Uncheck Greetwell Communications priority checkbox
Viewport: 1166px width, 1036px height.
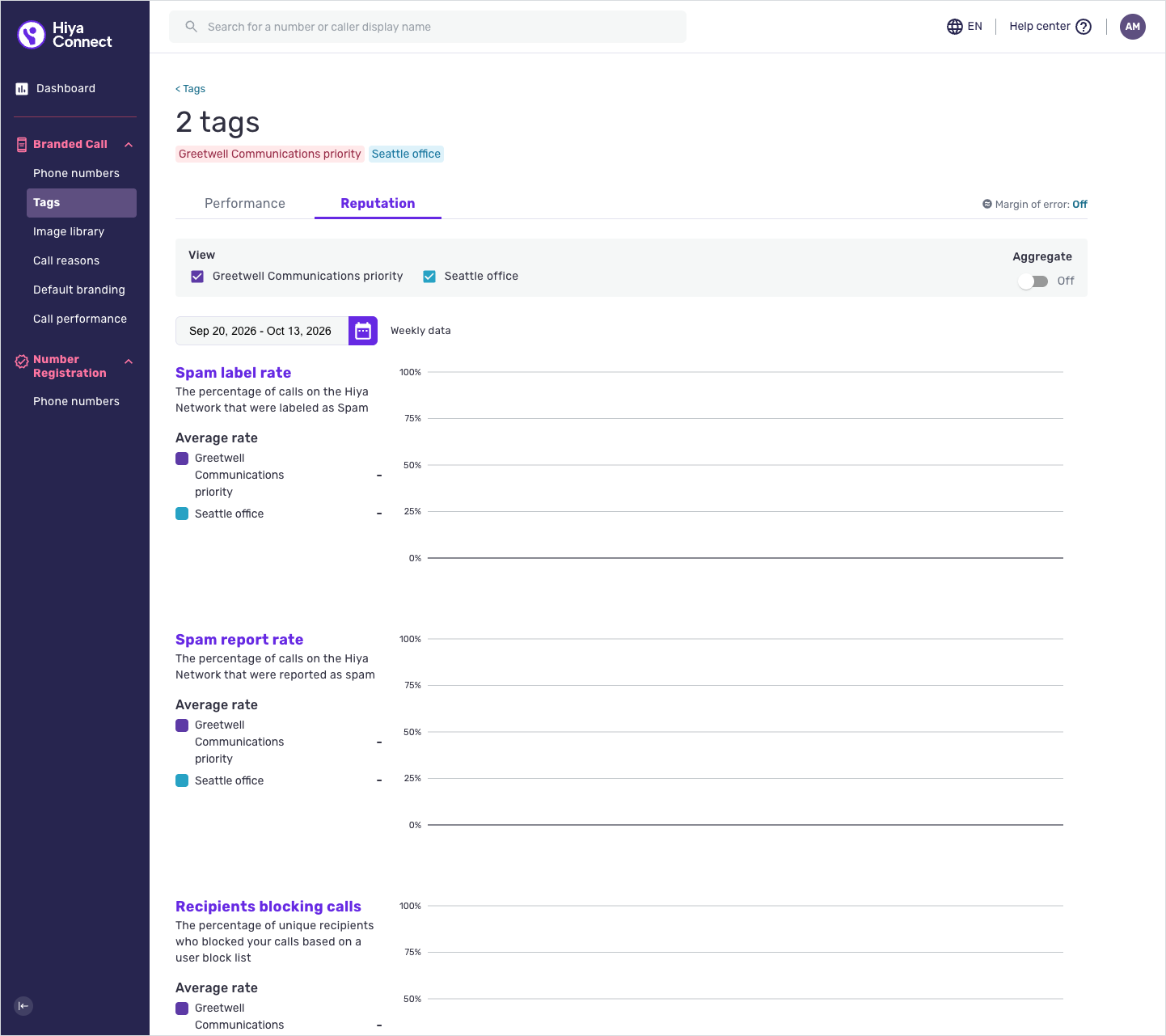(x=197, y=277)
